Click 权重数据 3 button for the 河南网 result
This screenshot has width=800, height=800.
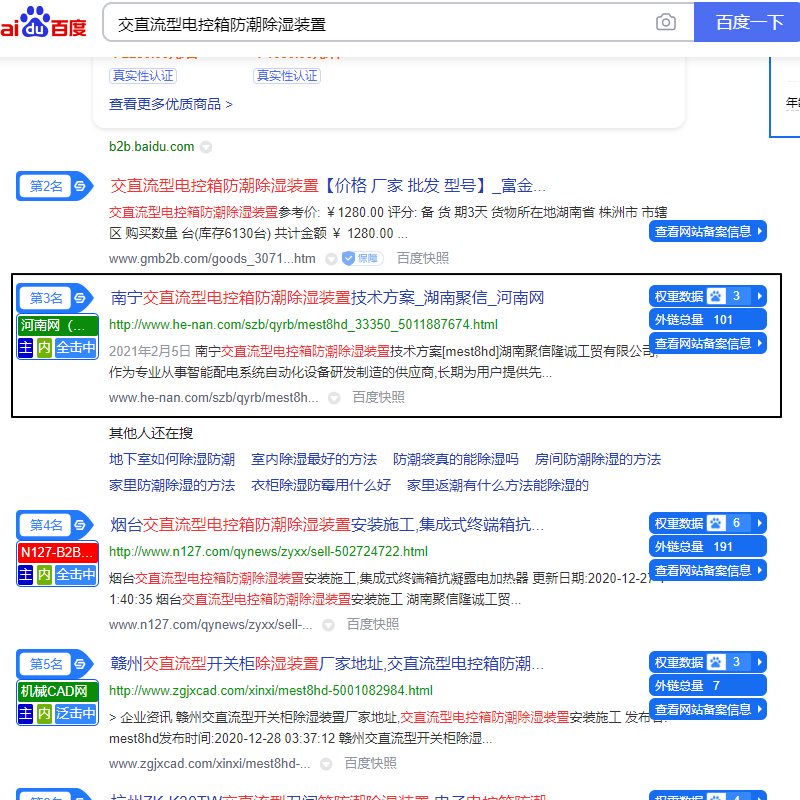click(x=708, y=296)
